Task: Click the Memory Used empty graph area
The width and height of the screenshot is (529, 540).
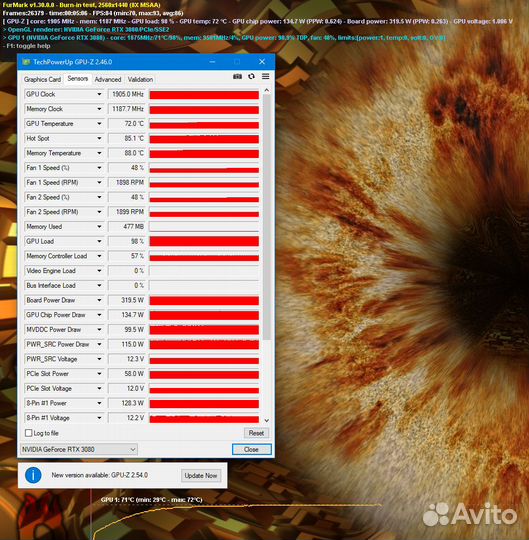Action: (x=204, y=227)
